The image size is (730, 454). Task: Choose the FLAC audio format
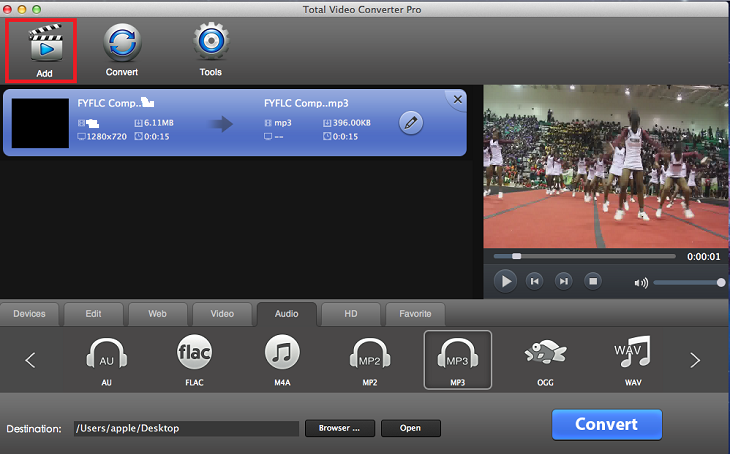[194, 360]
